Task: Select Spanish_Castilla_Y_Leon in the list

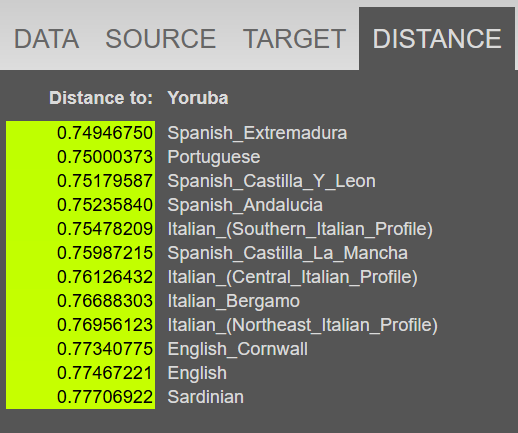Action: tap(271, 181)
